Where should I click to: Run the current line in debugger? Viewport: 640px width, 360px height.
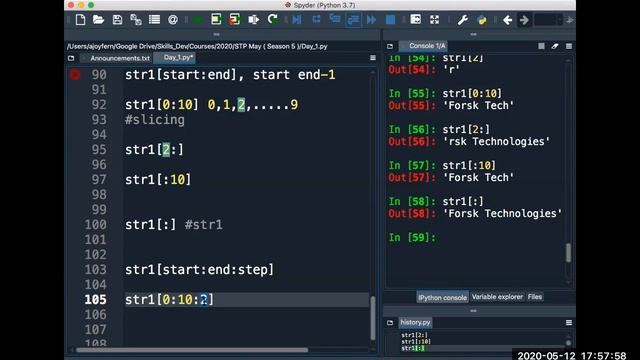point(316,19)
